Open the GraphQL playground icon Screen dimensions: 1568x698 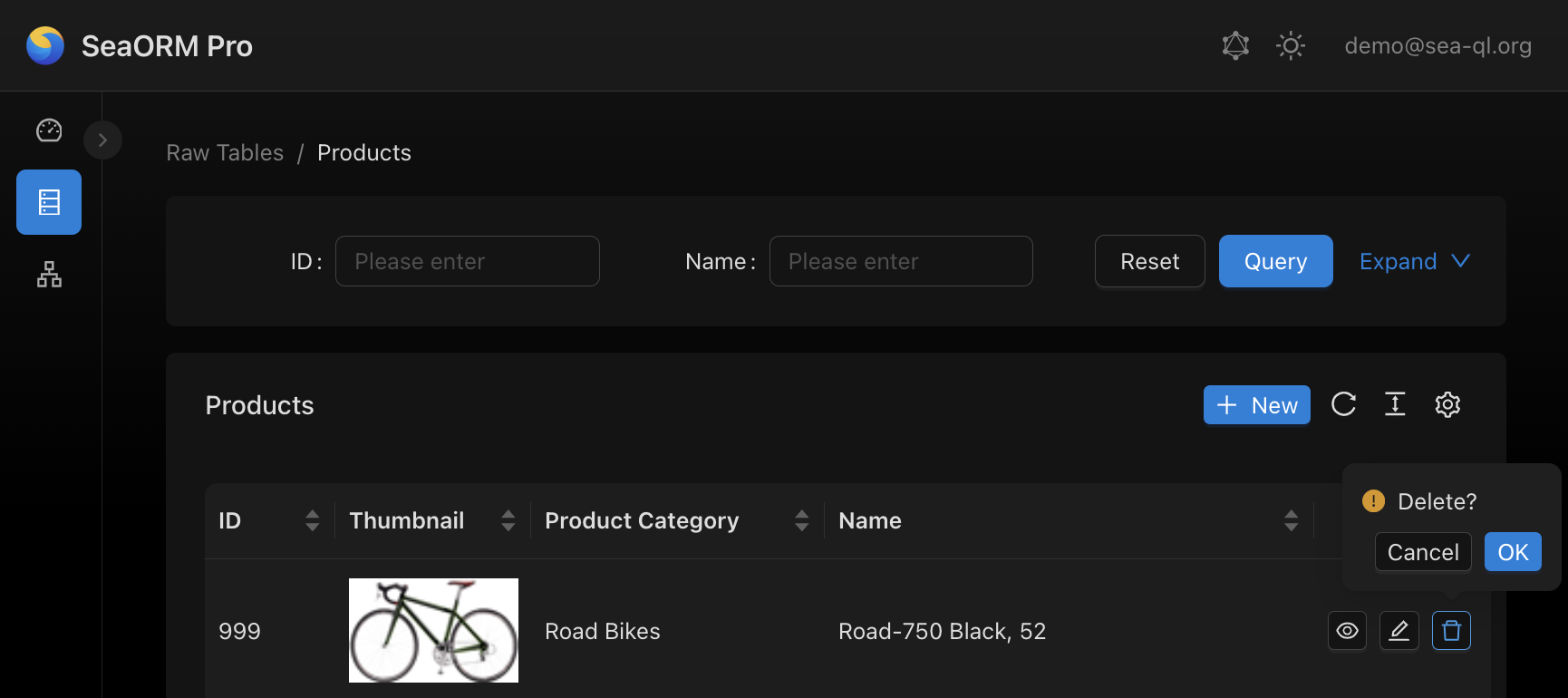1235,45
